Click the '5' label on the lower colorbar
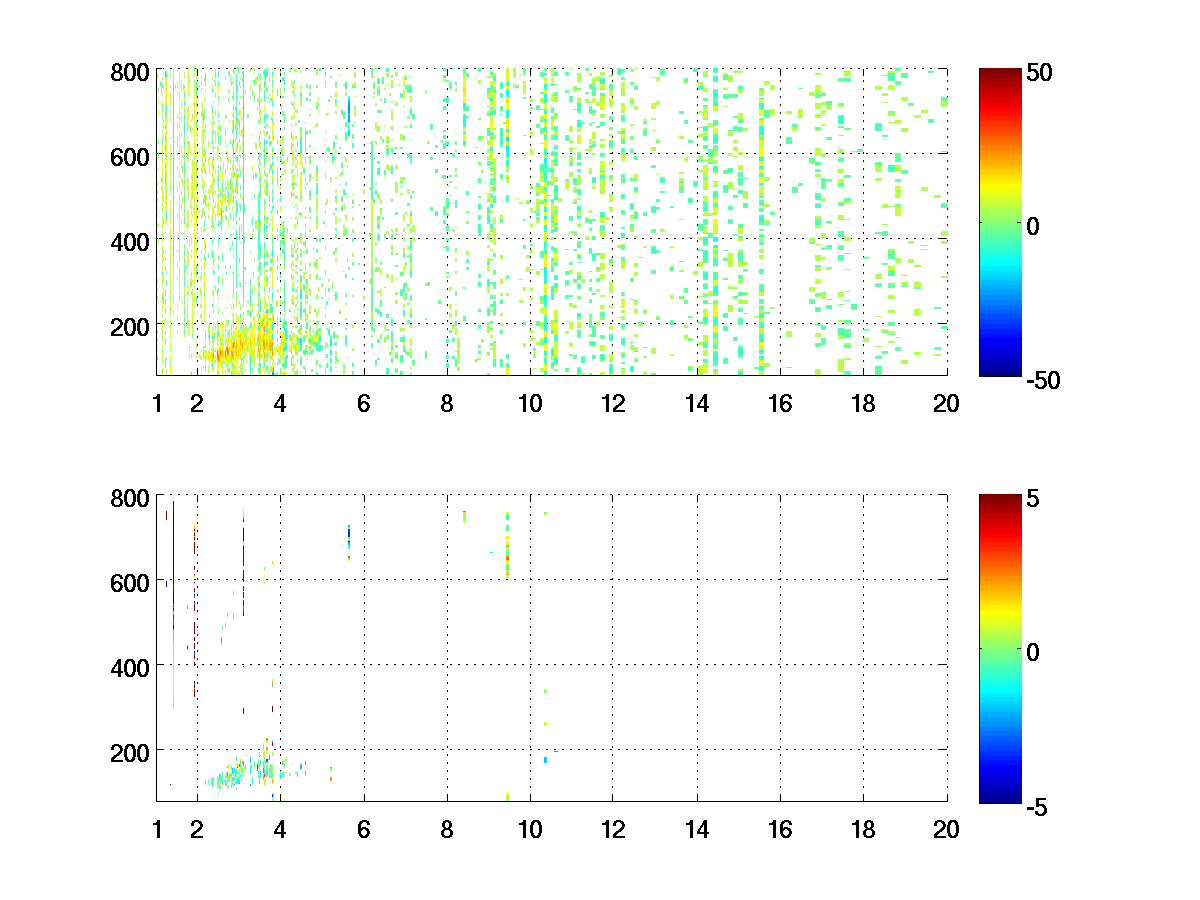Screen dimensions: 1200x900 1034,499
